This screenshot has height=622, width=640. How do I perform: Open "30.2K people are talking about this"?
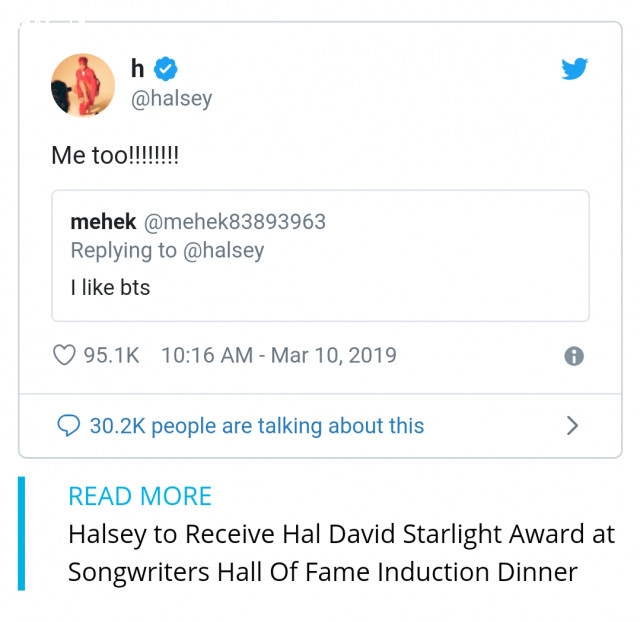click(257, 426)
